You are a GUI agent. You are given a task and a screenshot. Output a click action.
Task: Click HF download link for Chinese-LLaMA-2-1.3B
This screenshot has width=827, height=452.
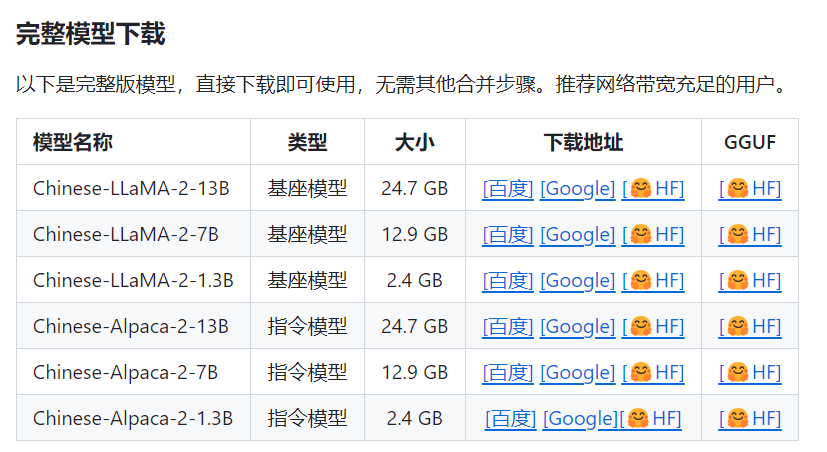[x=653, y=281]
